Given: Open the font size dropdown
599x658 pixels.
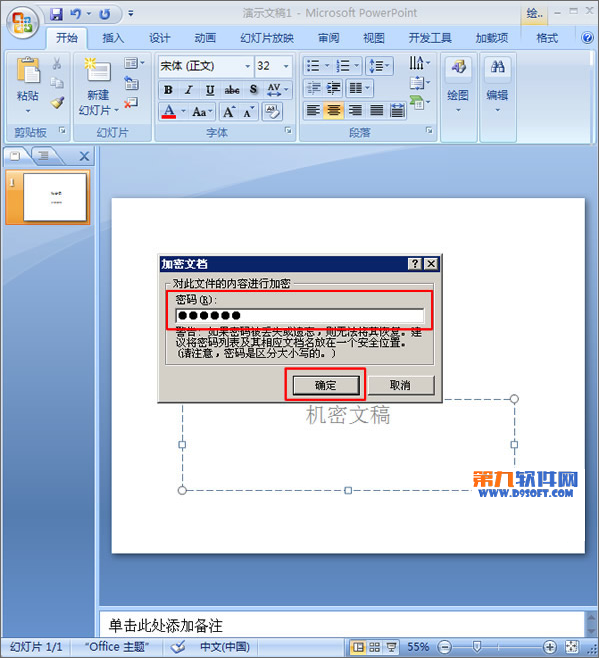Looking at the screenshot, I should click(286, 66).
